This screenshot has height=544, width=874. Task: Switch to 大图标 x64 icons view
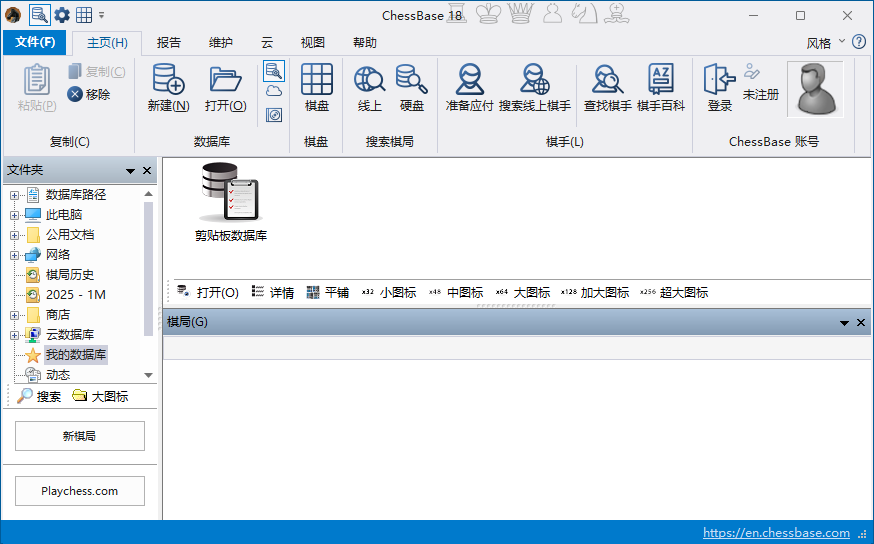click(x=523, y=293)
